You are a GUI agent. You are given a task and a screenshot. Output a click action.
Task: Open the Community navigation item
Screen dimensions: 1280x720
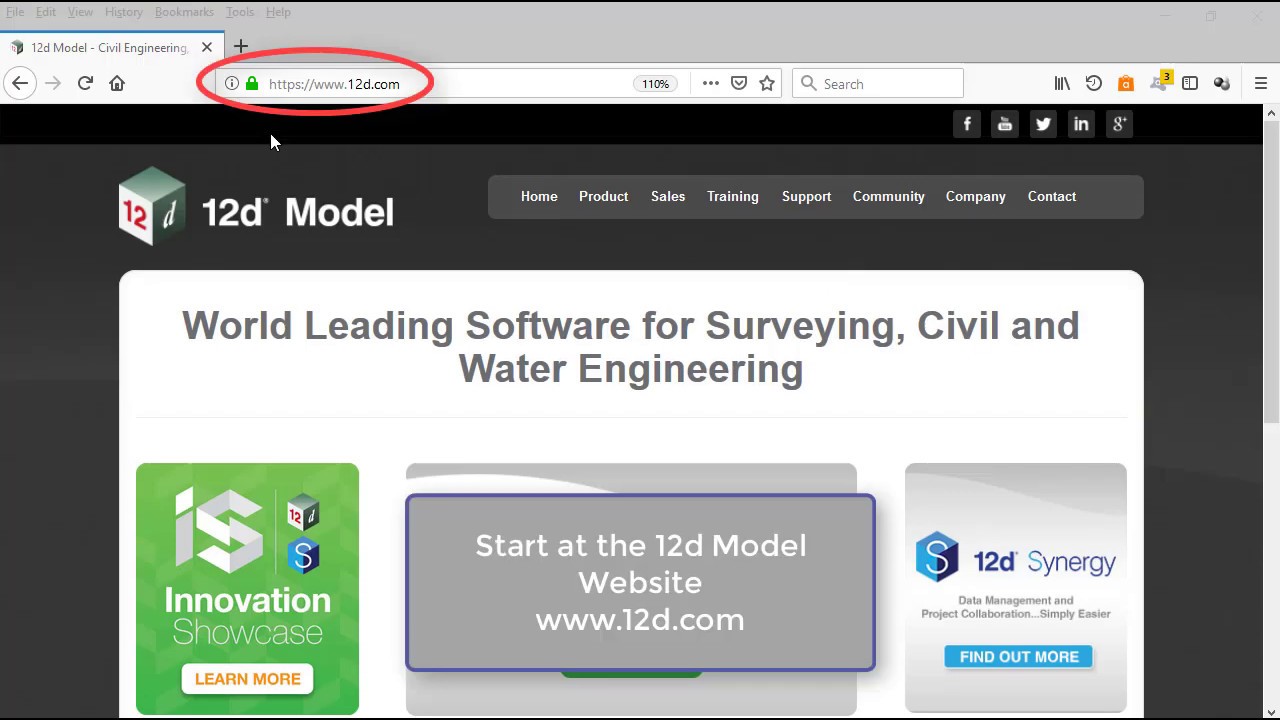click(889, 197)
